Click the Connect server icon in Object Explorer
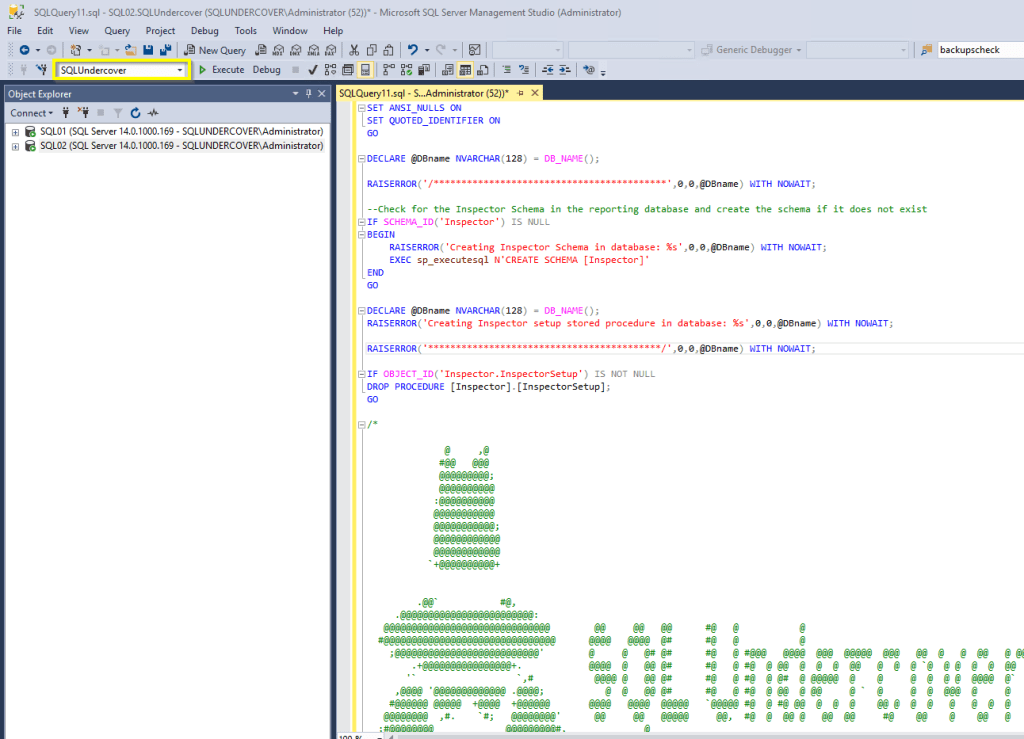Image resolution: width=1024 pixels, height=739 pixels. (66, 112)
